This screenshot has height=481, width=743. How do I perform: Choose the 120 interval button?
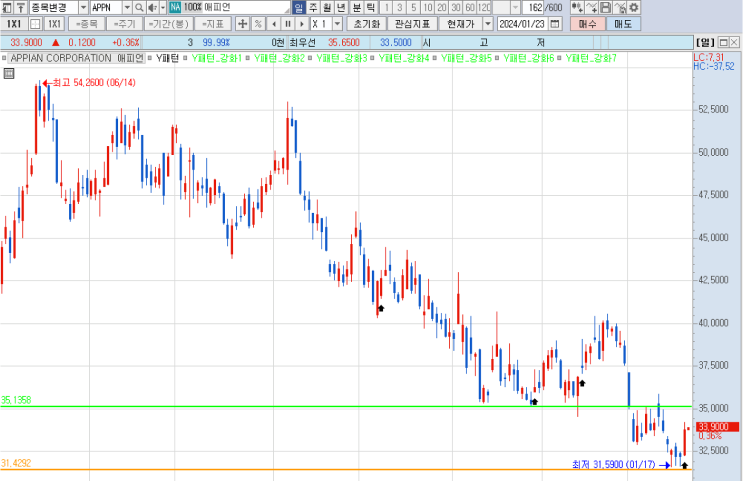(x=484, y=7)
